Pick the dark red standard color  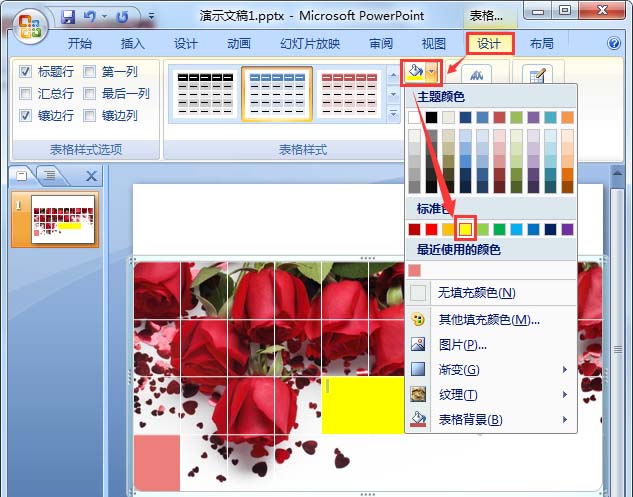(x=414, y=229)
